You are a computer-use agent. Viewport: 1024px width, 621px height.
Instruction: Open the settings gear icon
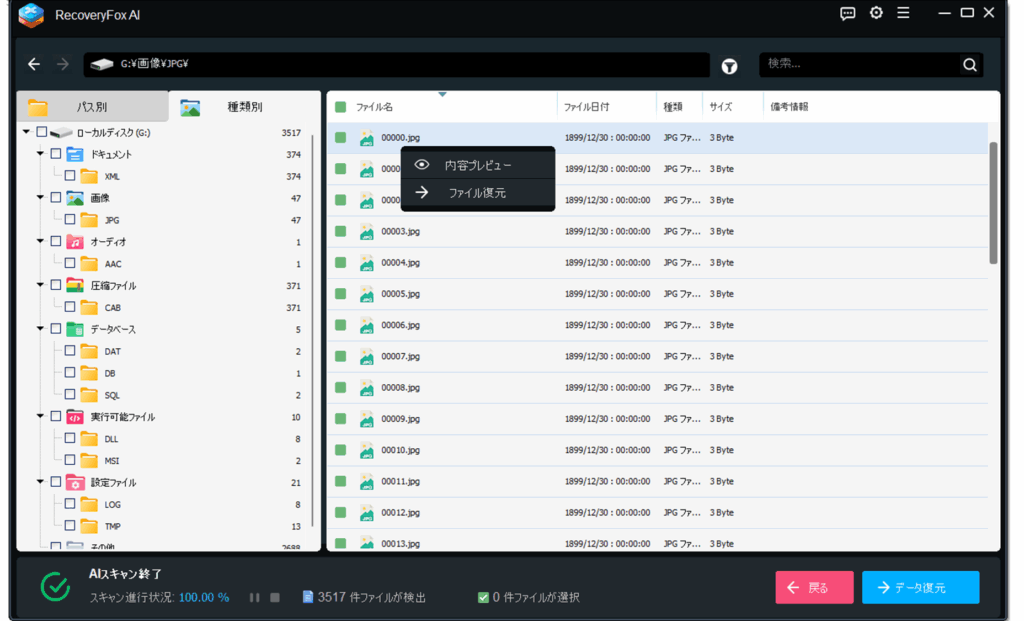(876, 13)
